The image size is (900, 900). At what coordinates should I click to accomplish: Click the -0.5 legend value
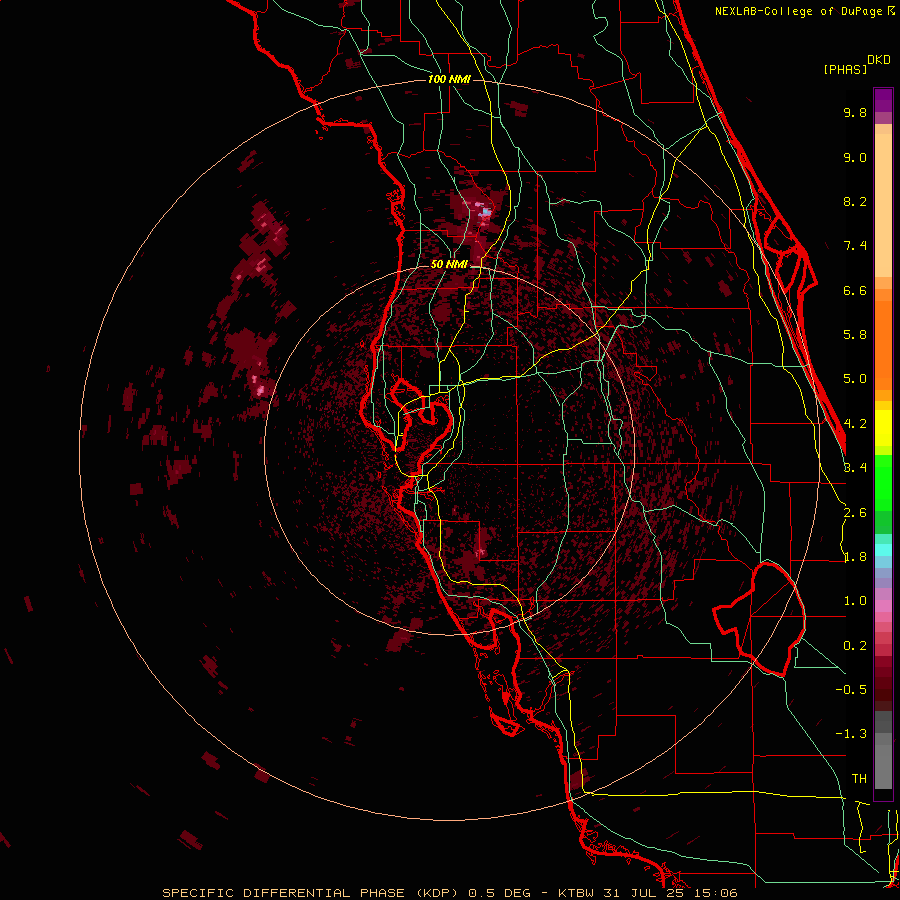pos(851,690)
